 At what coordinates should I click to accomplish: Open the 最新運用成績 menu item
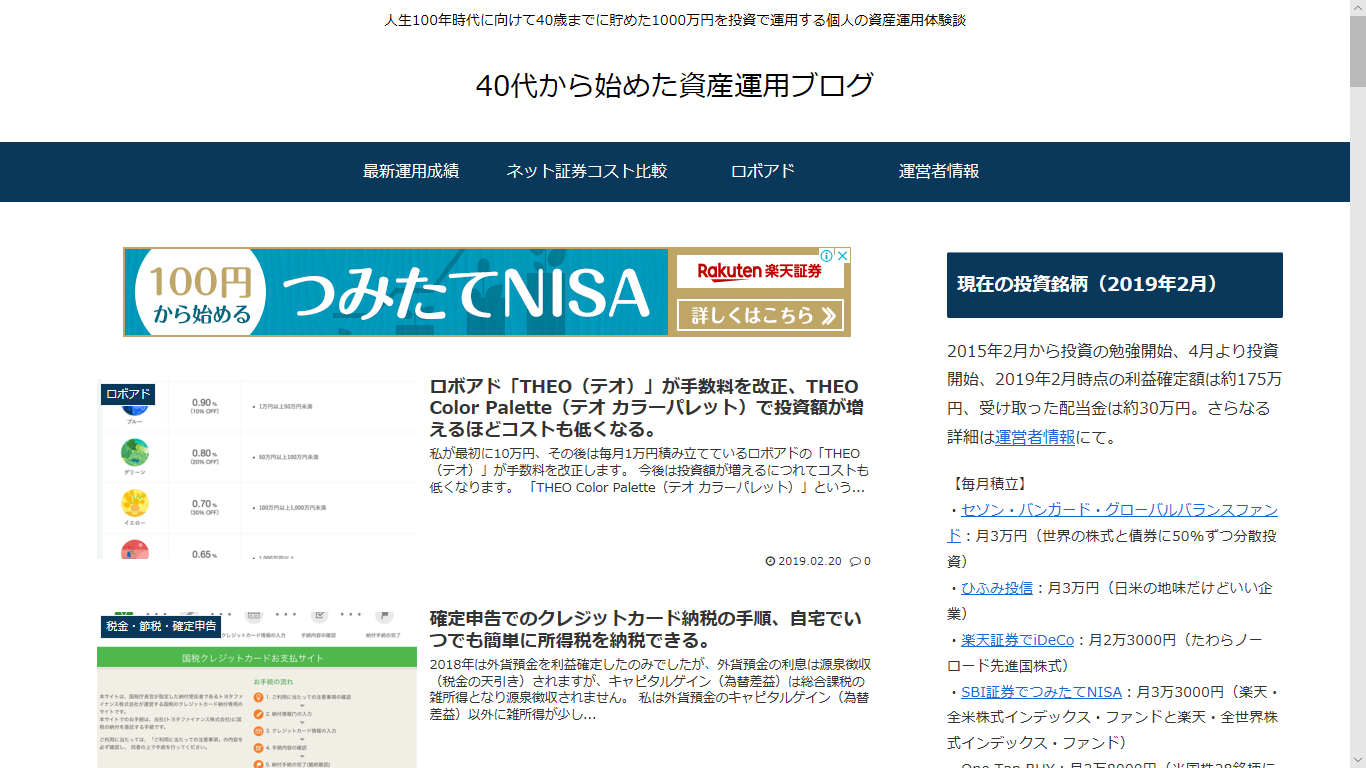pyautogui.click(x=411, y=171)
